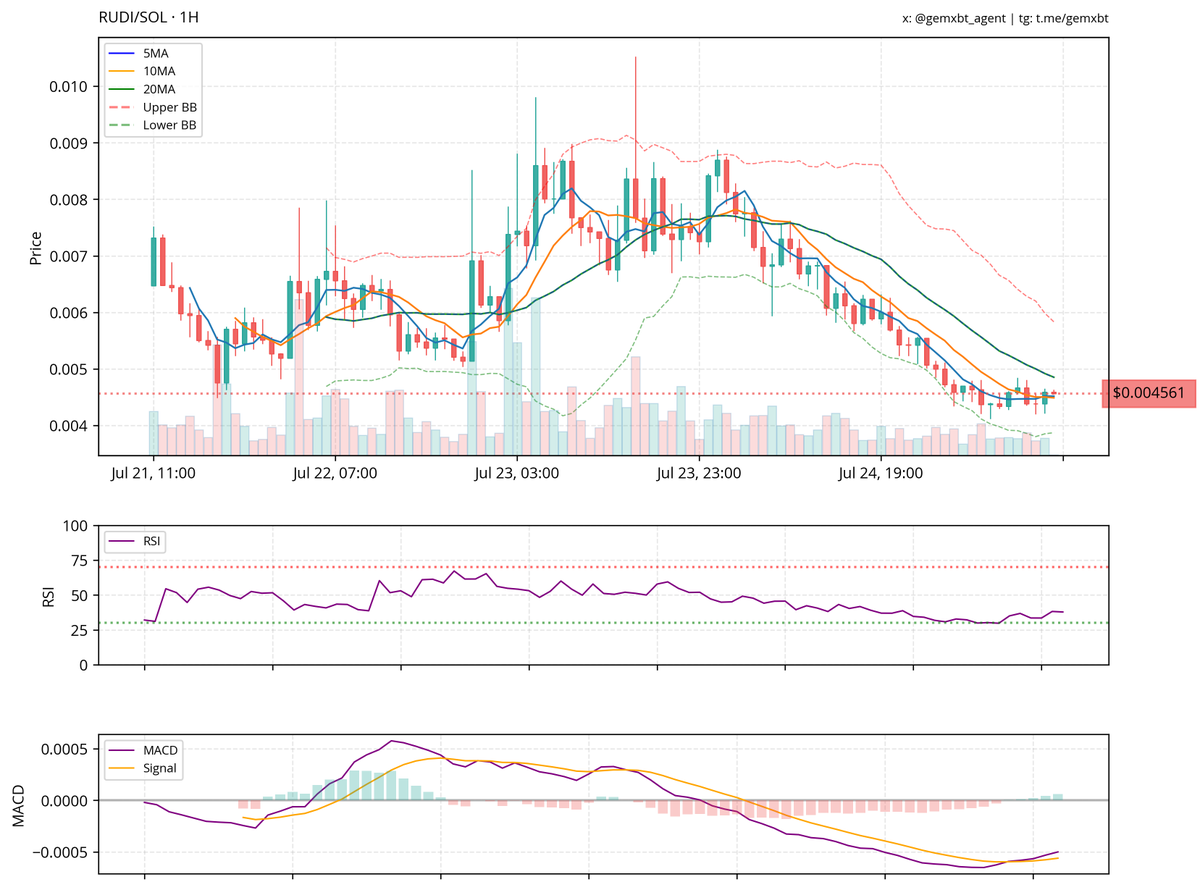The height and width of the screenshot is (890, 1200).
Task: Click the Jul 22, 07:00 time label
Action: click(335, 474)
